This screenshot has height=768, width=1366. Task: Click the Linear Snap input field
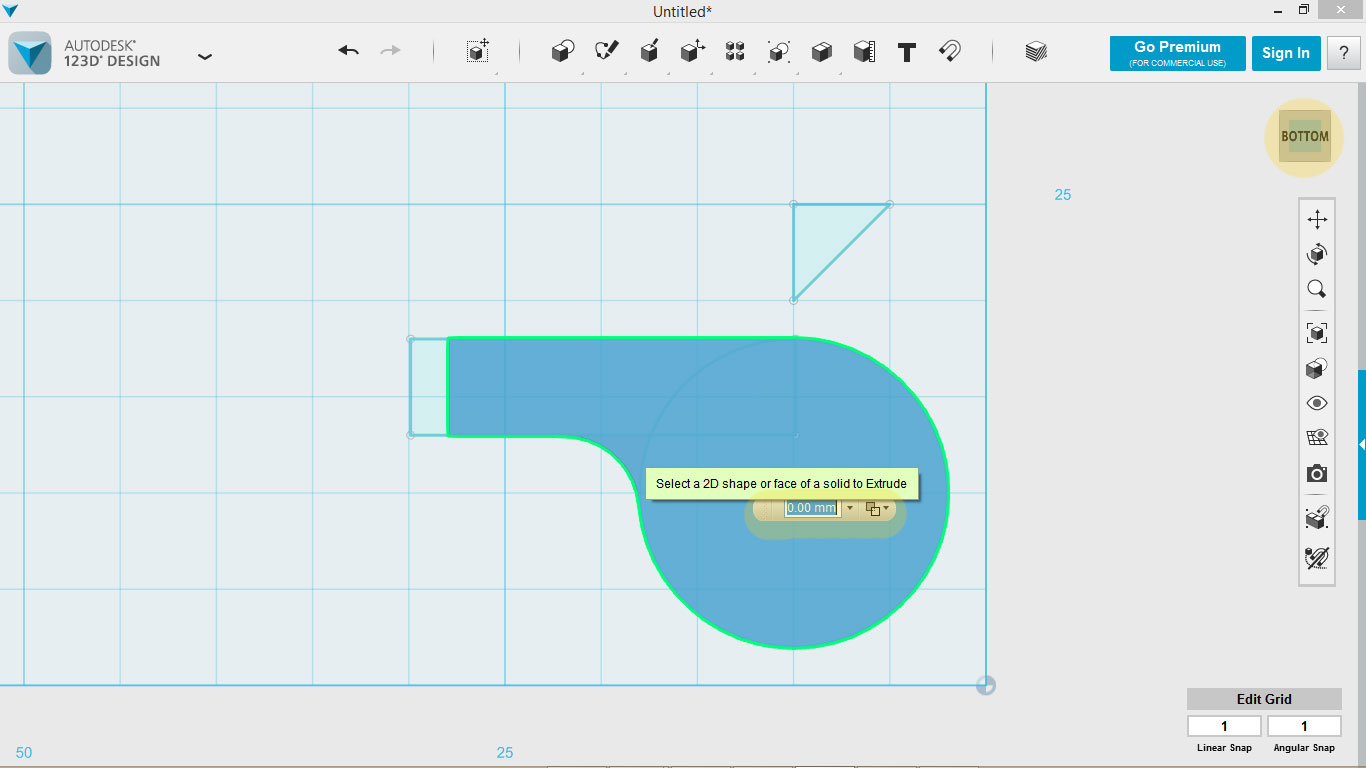(x=1223, y=725)
